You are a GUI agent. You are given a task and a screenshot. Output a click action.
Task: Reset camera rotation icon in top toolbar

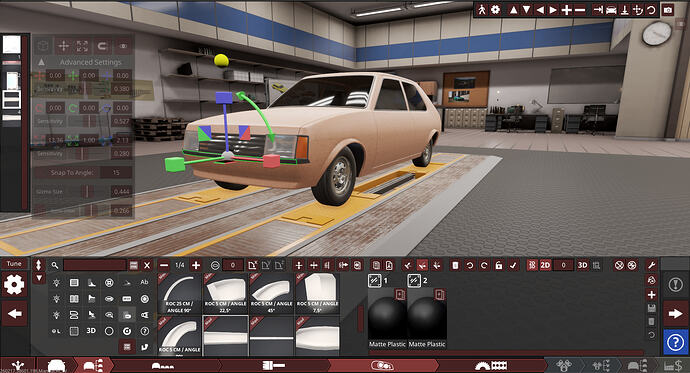[x=651, y=10]
